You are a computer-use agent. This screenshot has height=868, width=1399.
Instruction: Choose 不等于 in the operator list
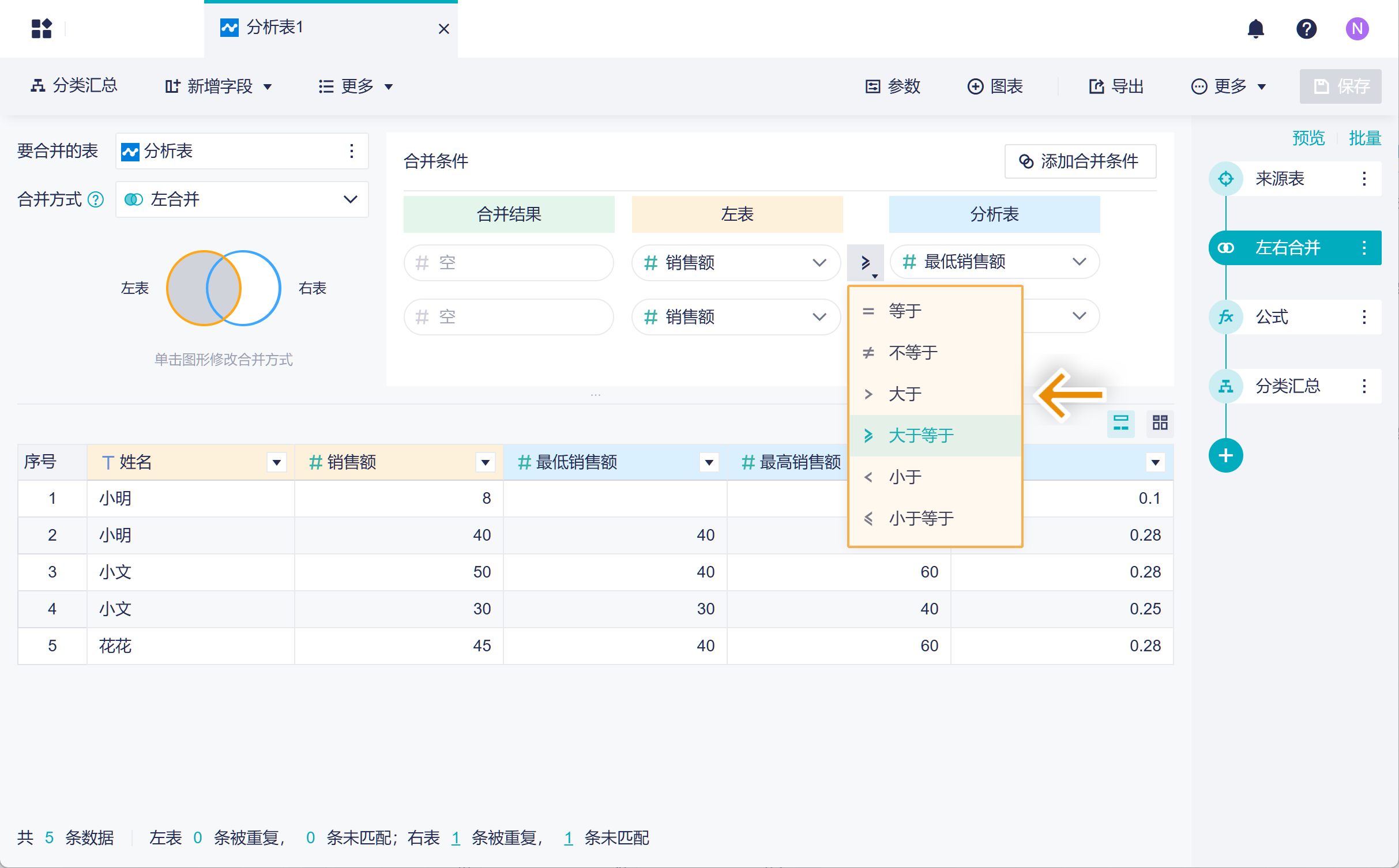(913, 353)
